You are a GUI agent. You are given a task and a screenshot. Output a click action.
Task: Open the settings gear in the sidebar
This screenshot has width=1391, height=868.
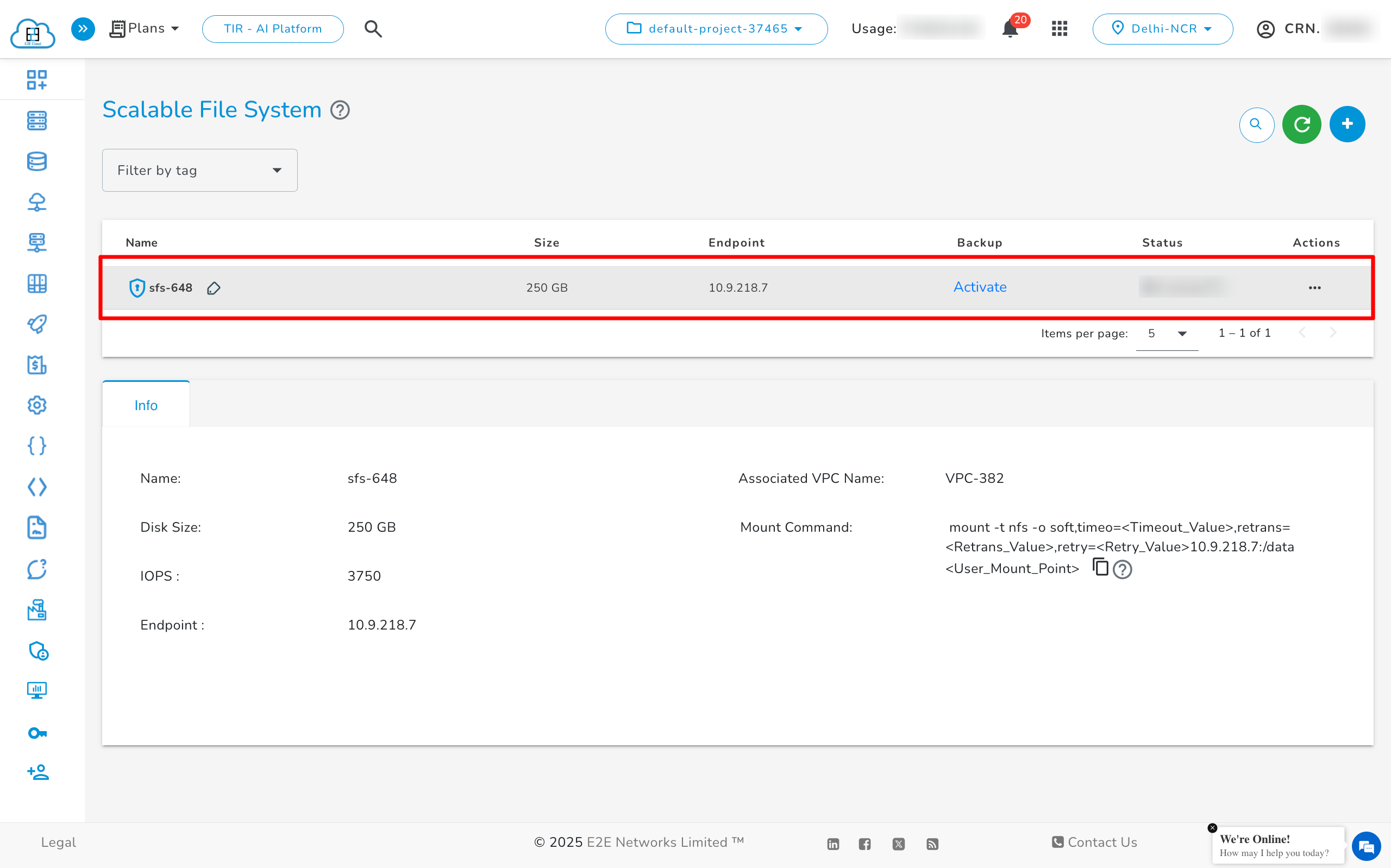pyautogui.click(x=36, y=405)
